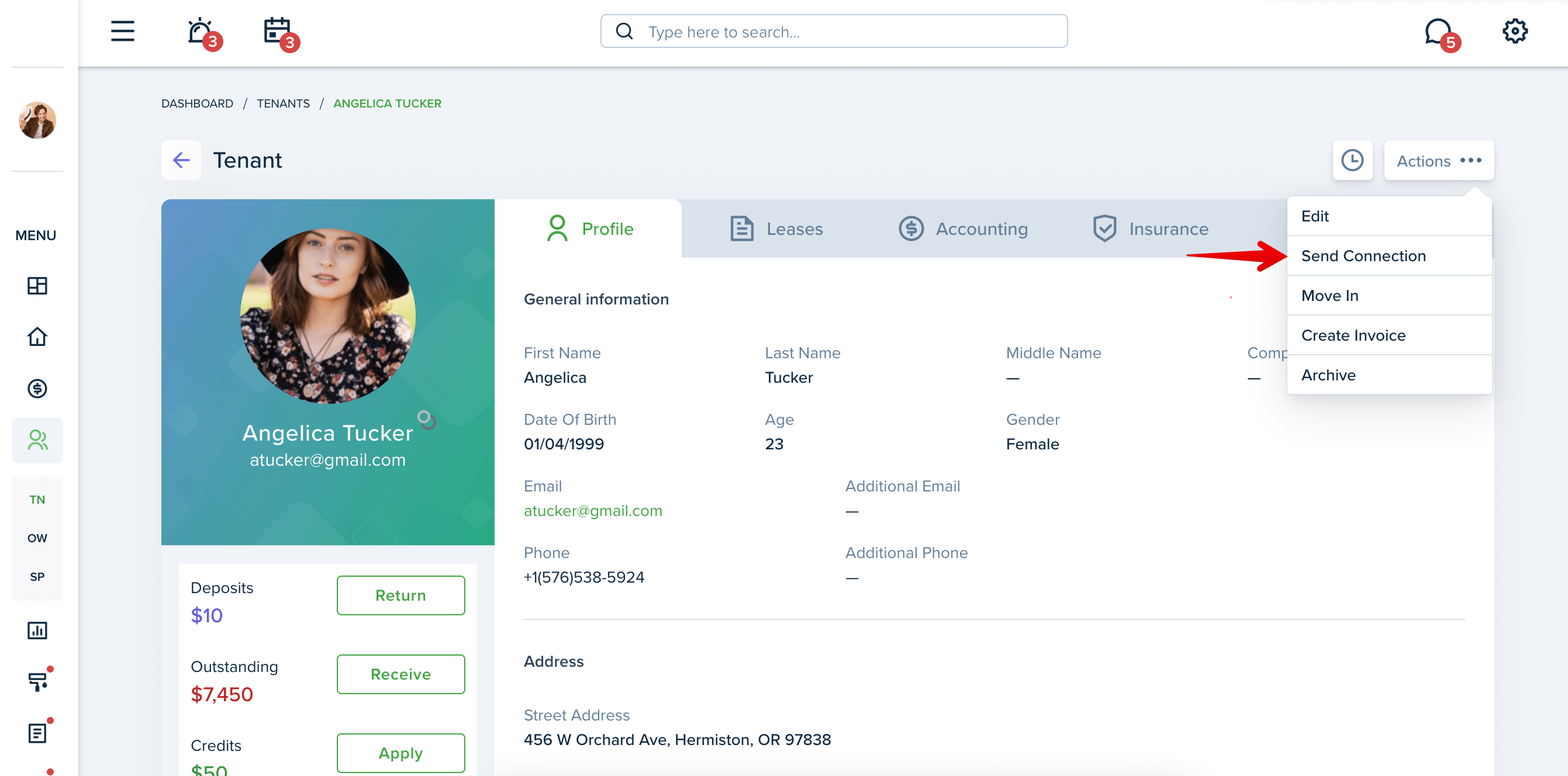The height and width of the screenshot is (776, 1568).
Task: Choose Move In from Actions menu
Action: [1389, 295]
